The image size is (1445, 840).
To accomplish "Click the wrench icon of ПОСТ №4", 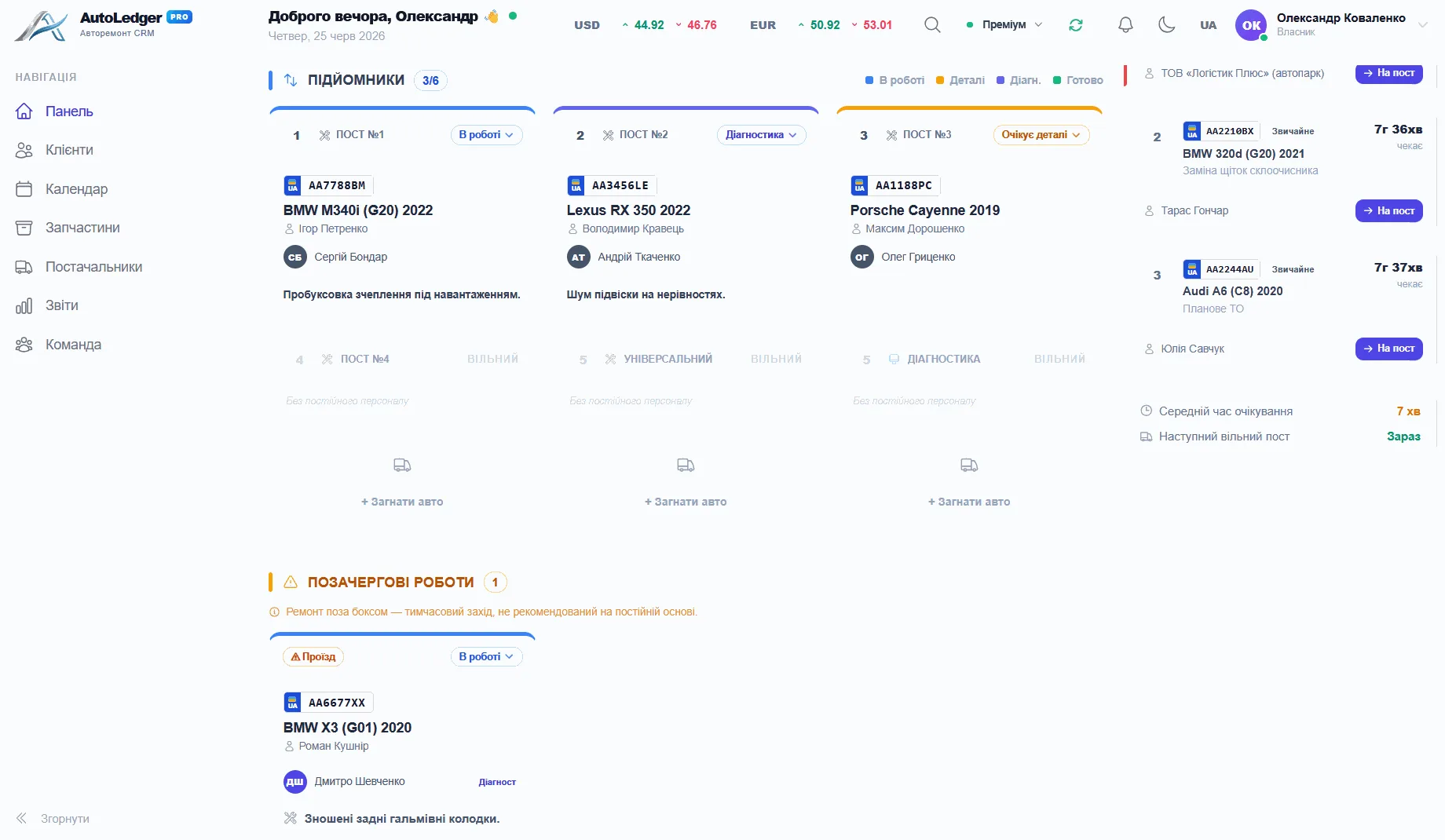I will pos(327,359).
